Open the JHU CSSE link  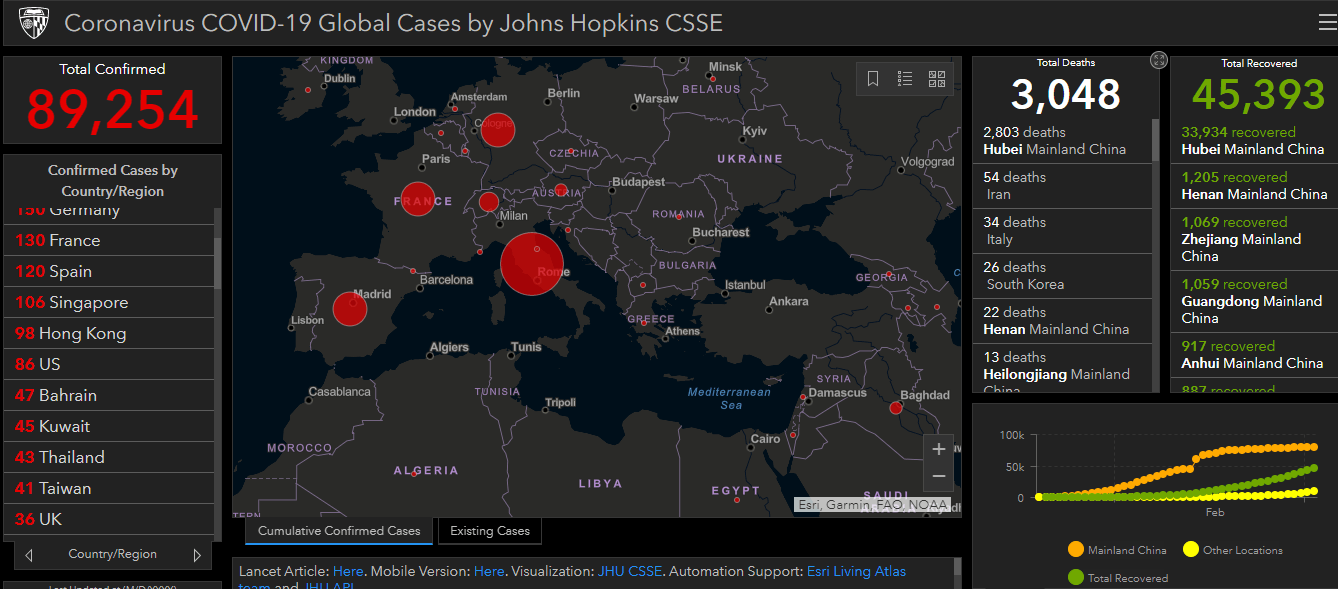pyautogui.click(x=630, y=571)
